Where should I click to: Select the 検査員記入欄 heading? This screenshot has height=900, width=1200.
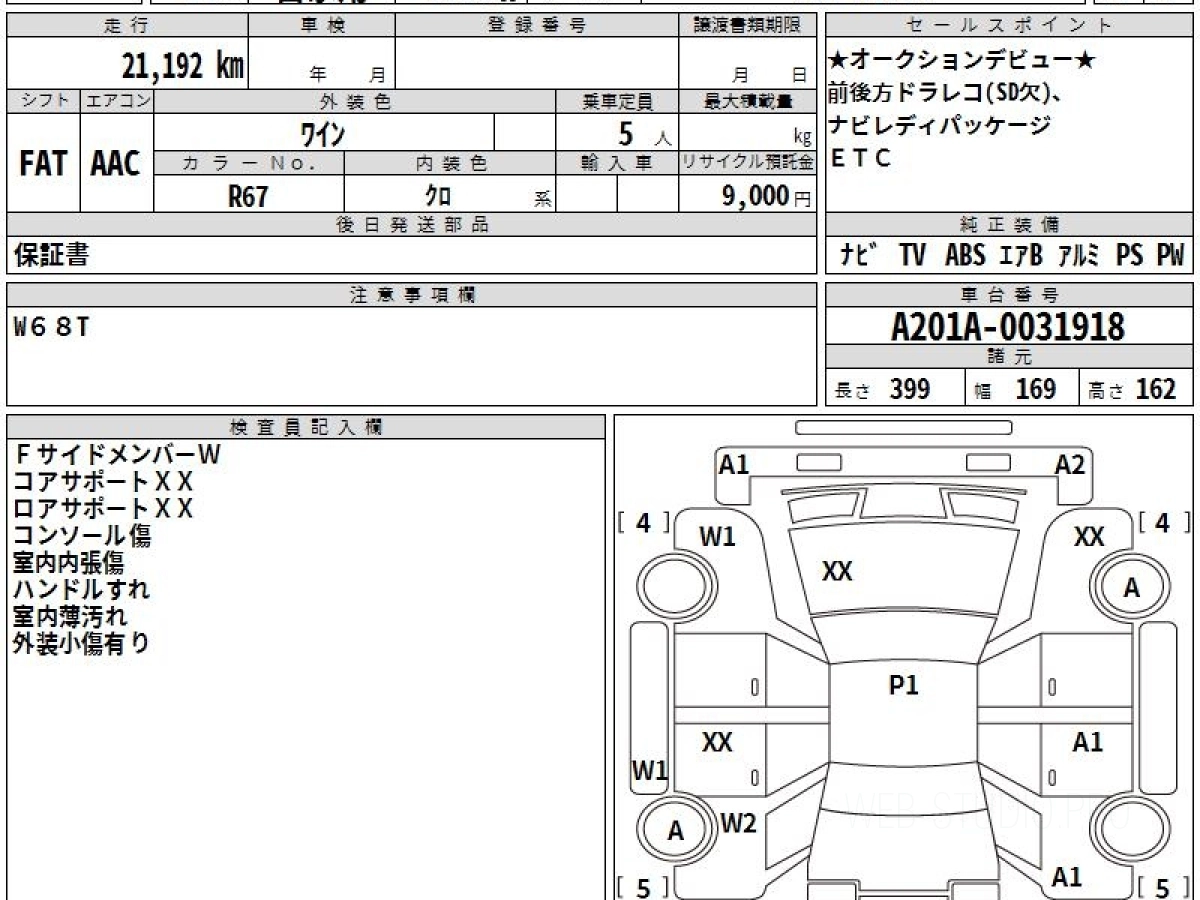tap(306, 427)
